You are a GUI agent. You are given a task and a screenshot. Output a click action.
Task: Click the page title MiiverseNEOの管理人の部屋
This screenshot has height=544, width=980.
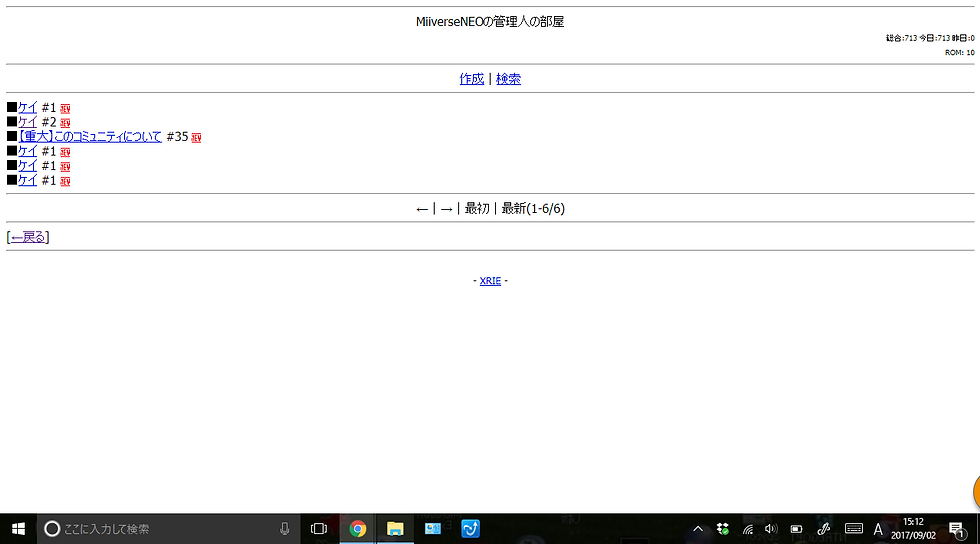click(x=490, y=22)
